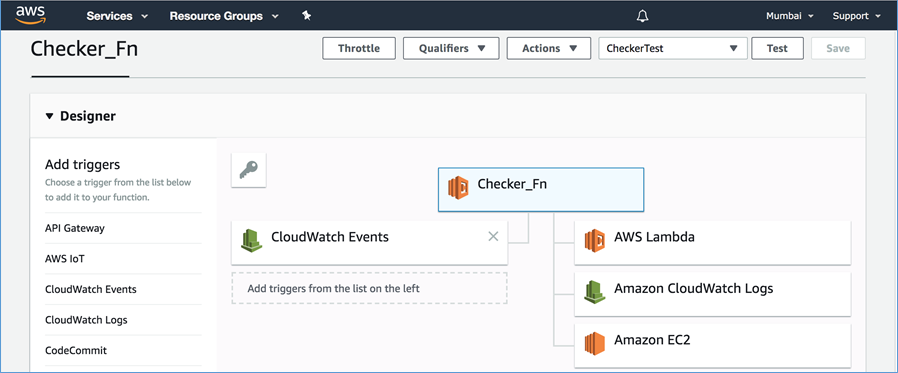The height and width of the screenshot is (373, 898).
Task: Expand the Qualifiers dropdown
Action: [x=451, y=49]
